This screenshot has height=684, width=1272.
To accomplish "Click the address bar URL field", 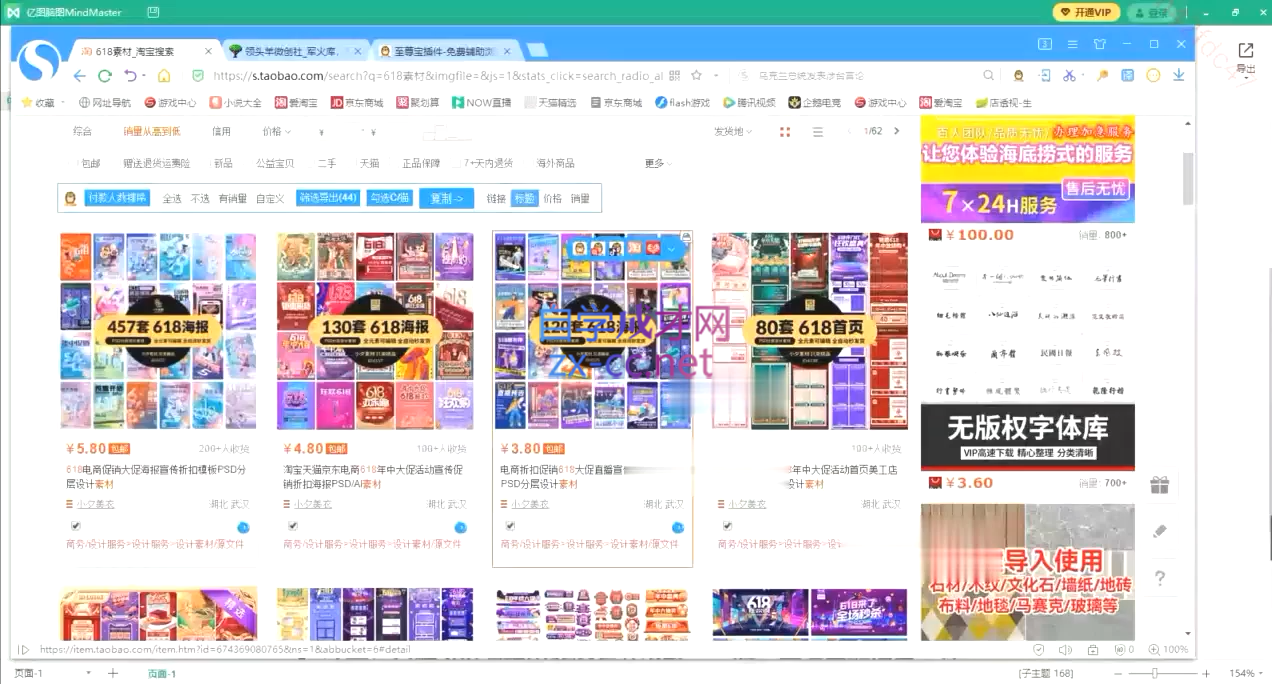I will tap(438, 76).
